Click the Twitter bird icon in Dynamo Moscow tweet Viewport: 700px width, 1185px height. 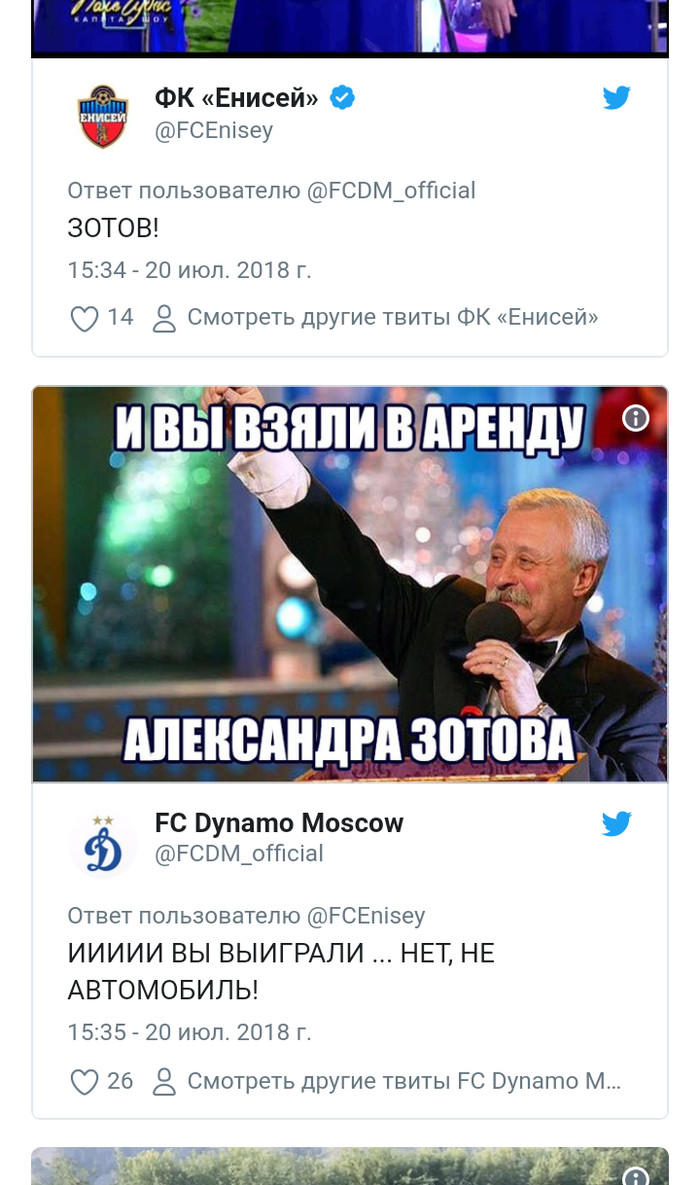click(616, 823)
